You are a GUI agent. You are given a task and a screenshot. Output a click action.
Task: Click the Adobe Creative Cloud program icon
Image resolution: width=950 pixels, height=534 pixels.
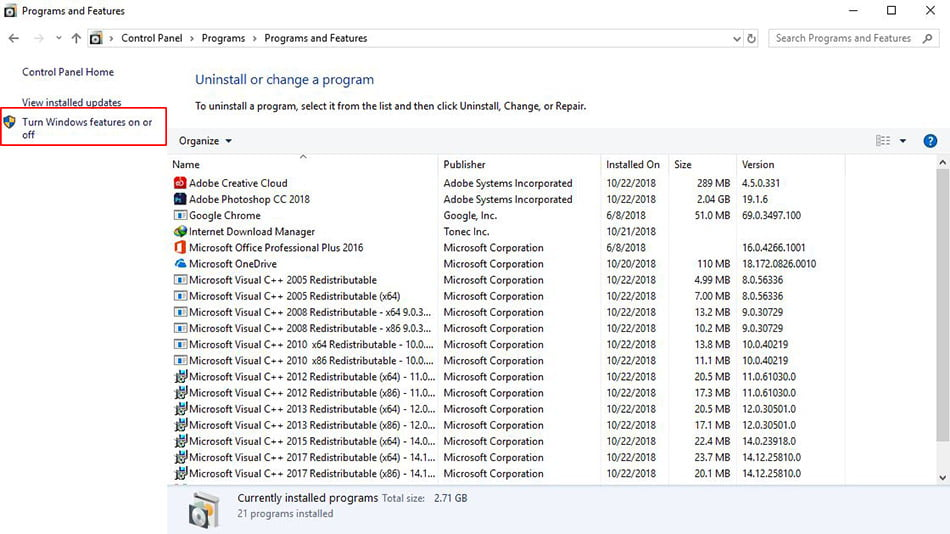coord(180,183)
